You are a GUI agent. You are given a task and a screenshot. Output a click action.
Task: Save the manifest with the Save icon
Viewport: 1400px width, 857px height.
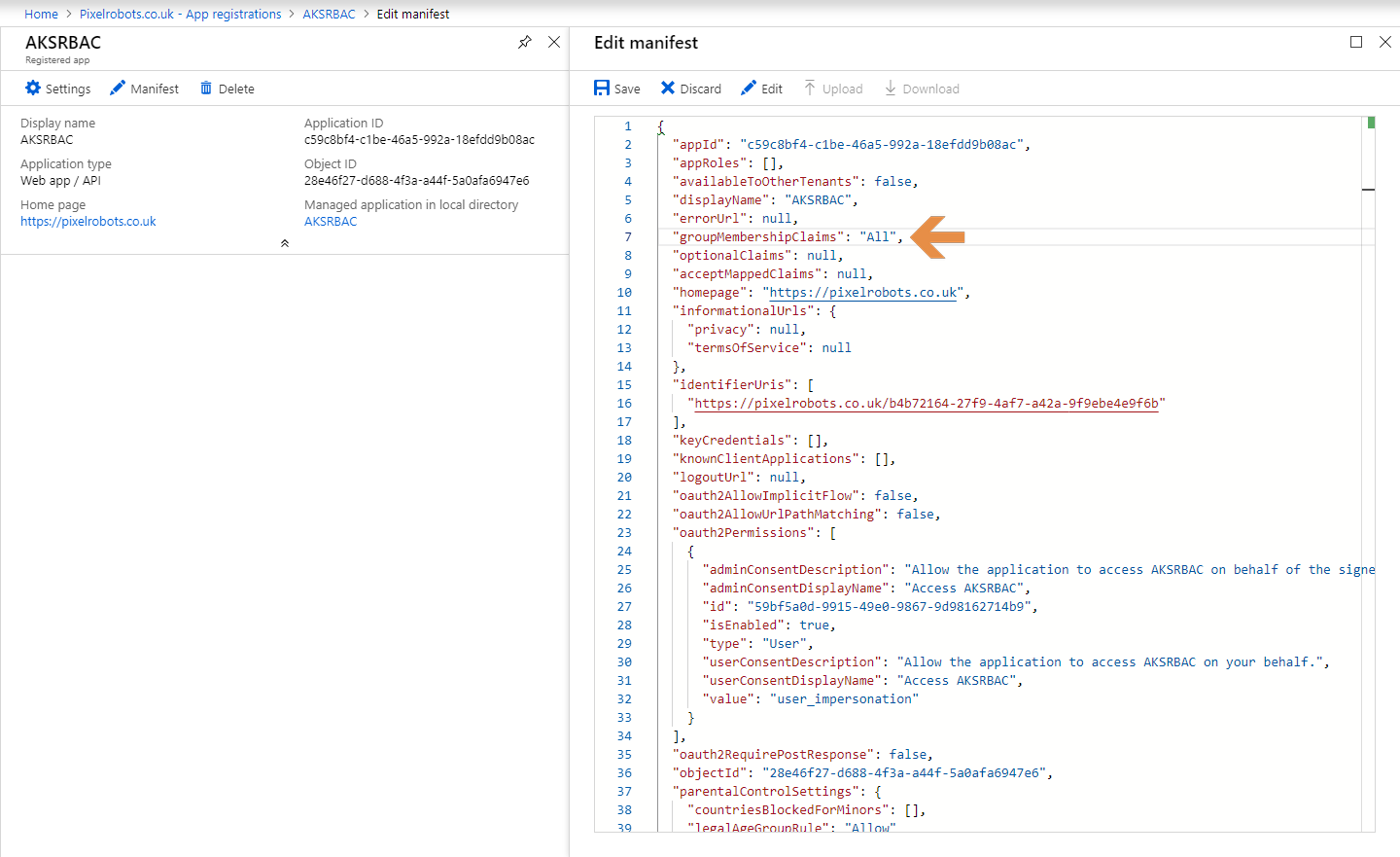[601, 88]
